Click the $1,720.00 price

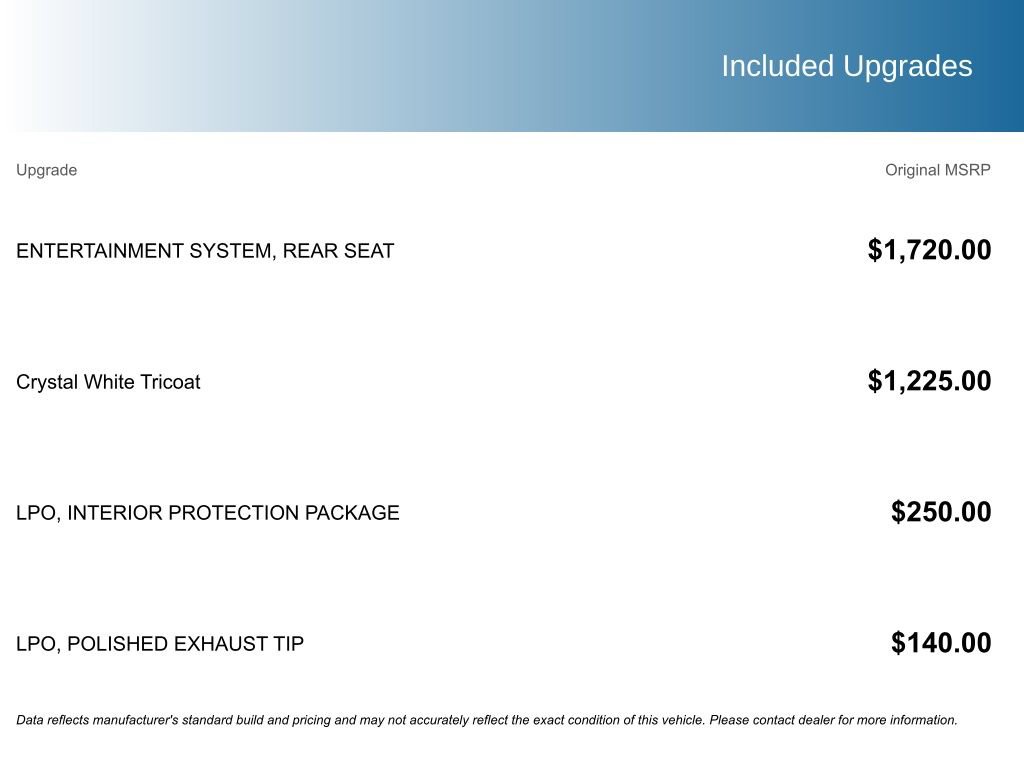pos(929,250)
